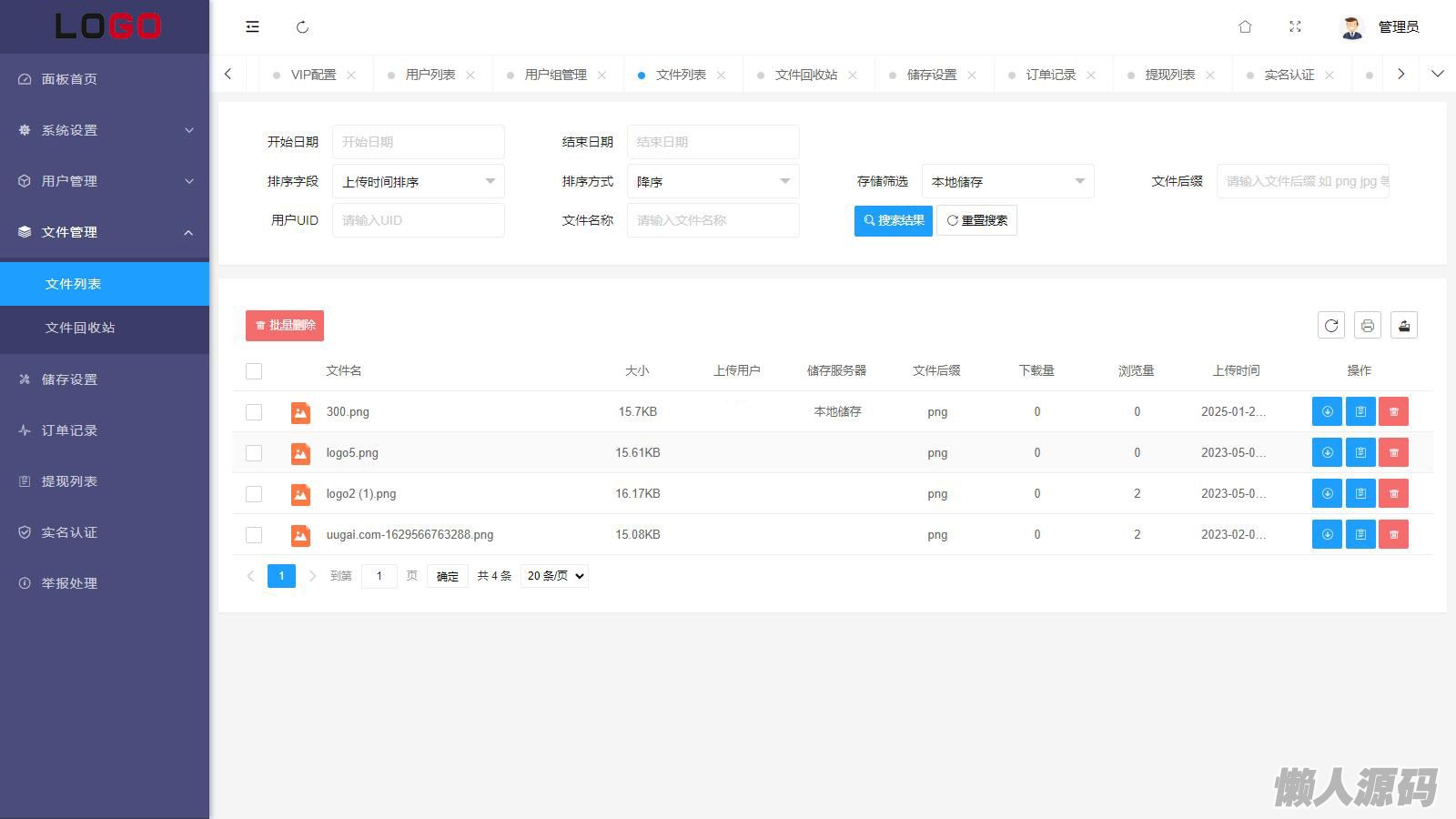The width and height of the screenshot is (1456, 819).
Task: Download the 300.png file
Action: (1327, 411)
